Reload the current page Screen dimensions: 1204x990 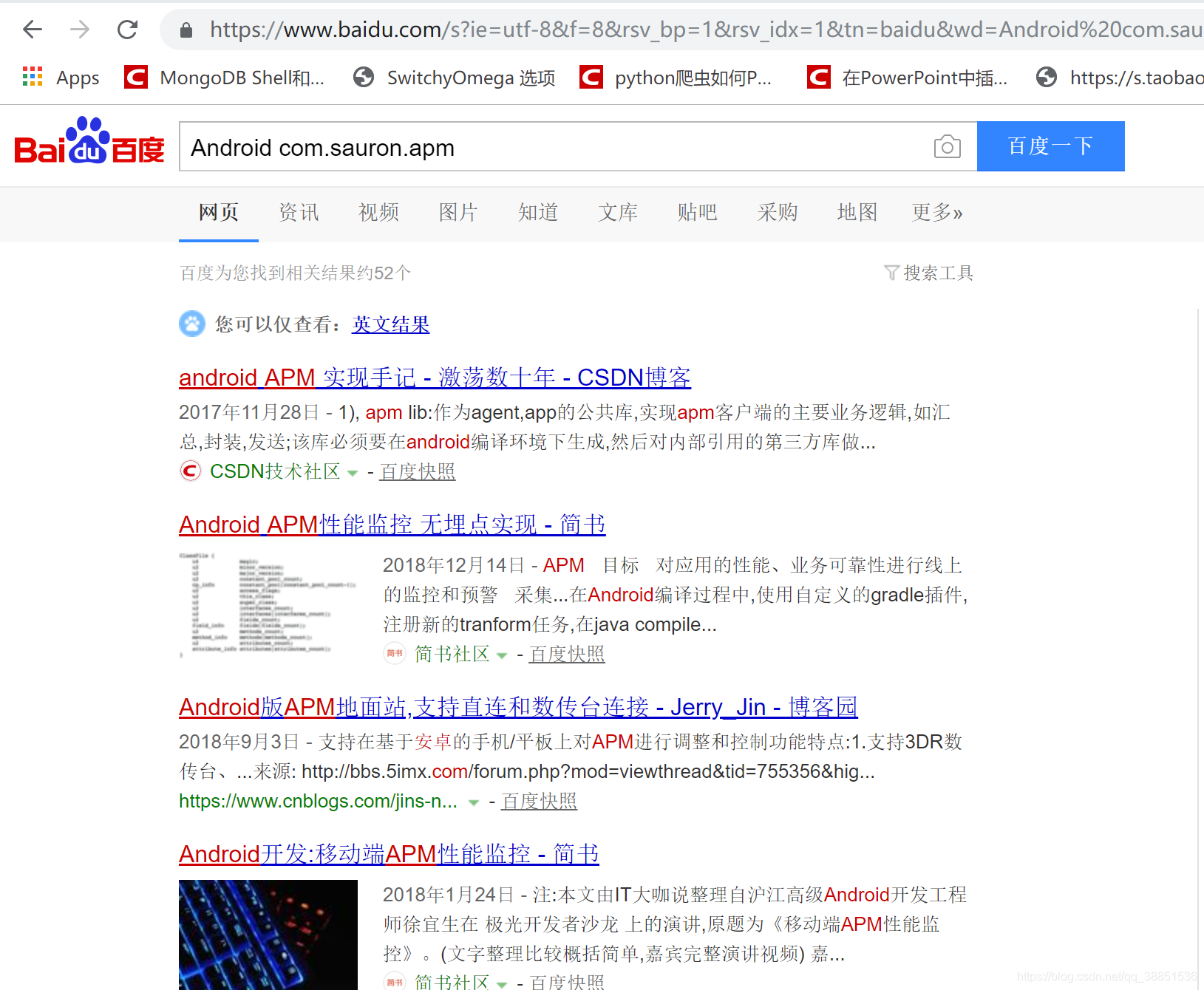[x=128, y=30]
